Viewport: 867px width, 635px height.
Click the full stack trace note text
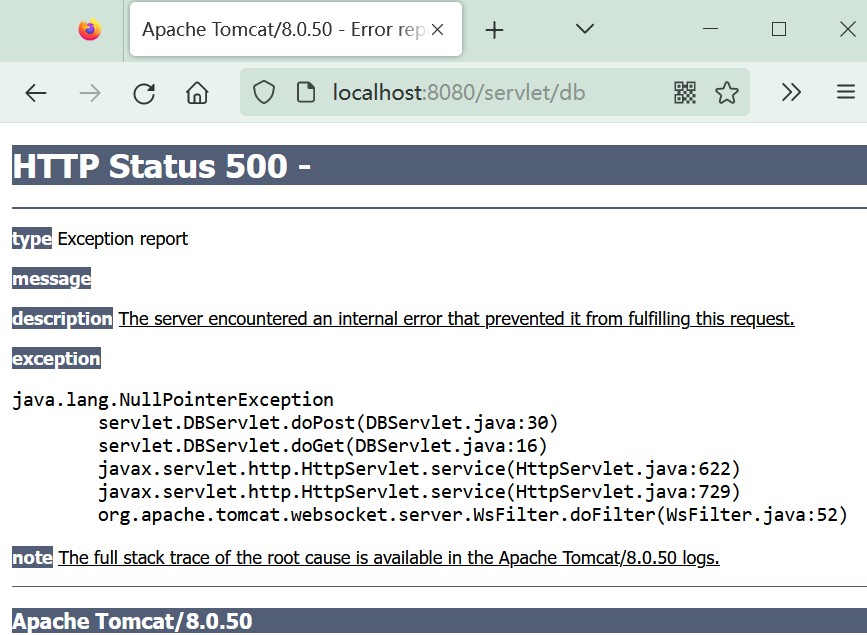(389, 558)
